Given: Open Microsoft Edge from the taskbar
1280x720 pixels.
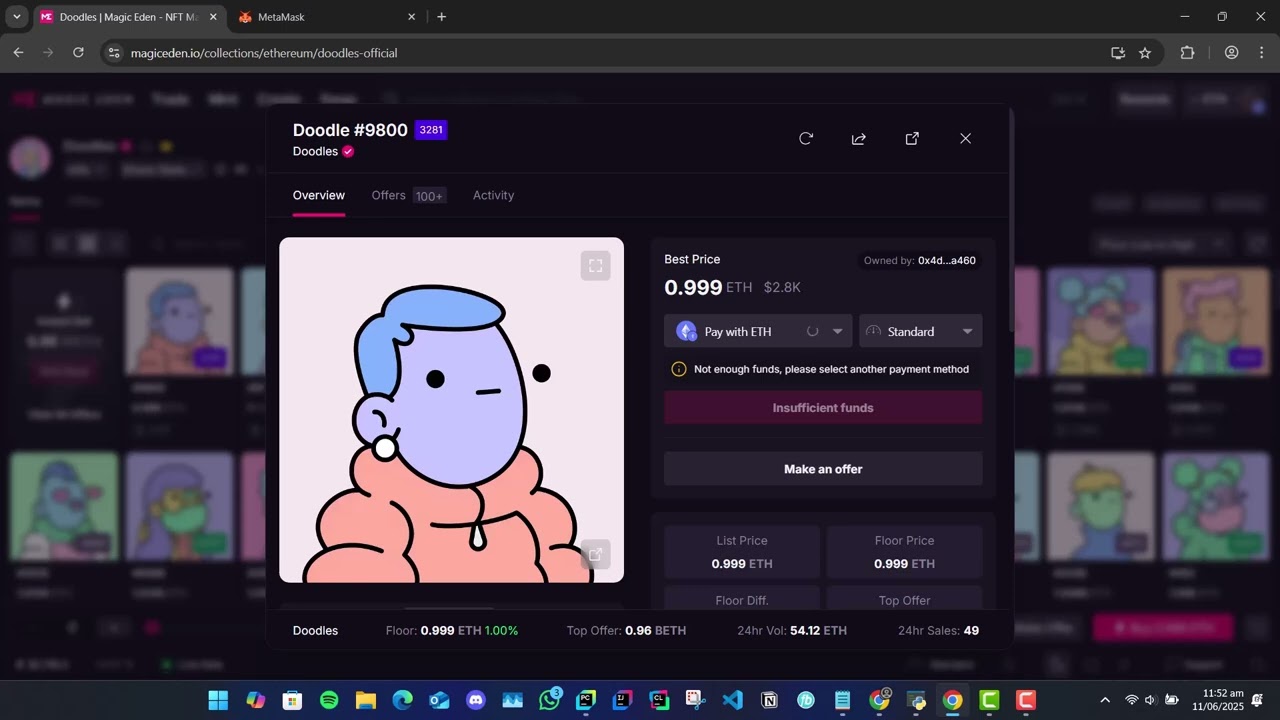Looking at the screenshot, I should point(403,700).
